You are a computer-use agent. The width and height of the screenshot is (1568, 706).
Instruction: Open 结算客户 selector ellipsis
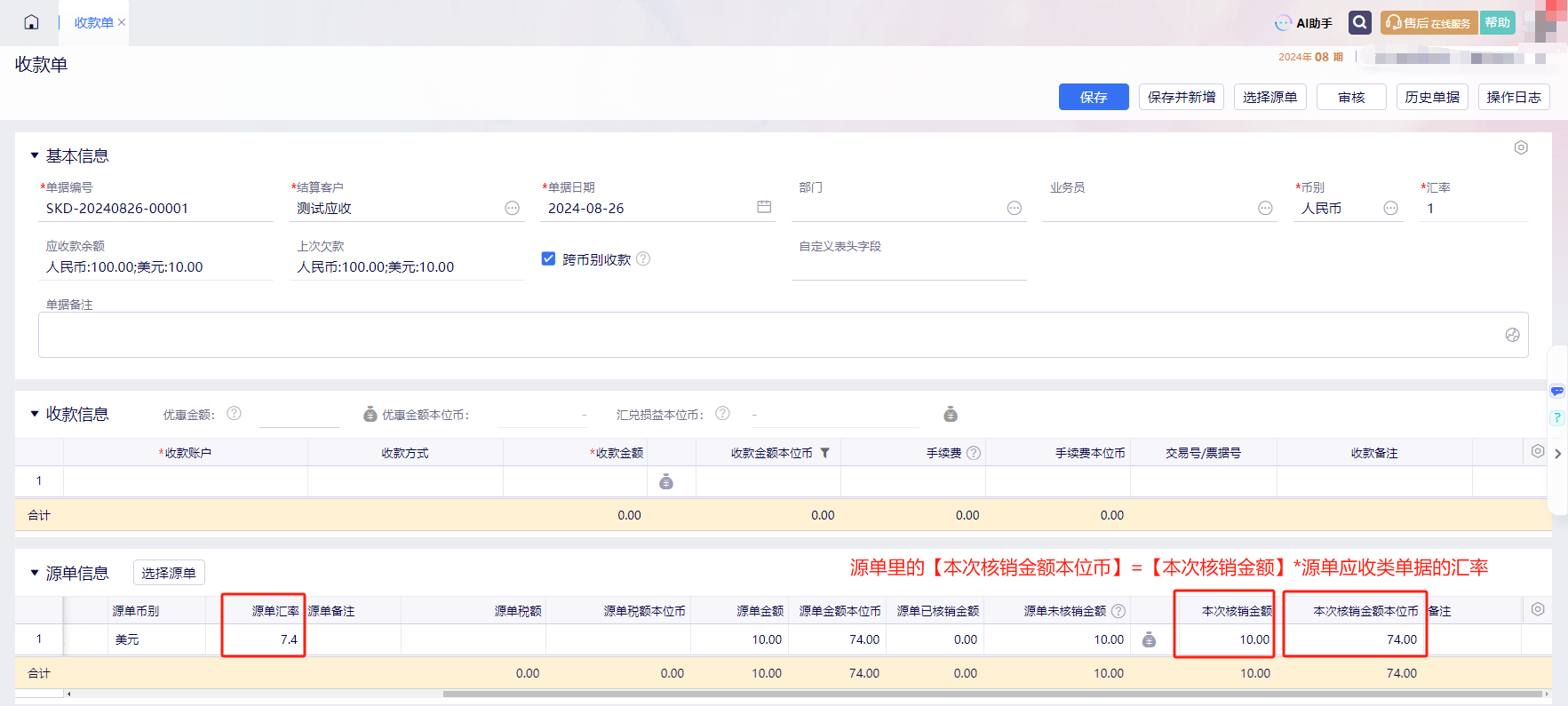tap(512, 208)
